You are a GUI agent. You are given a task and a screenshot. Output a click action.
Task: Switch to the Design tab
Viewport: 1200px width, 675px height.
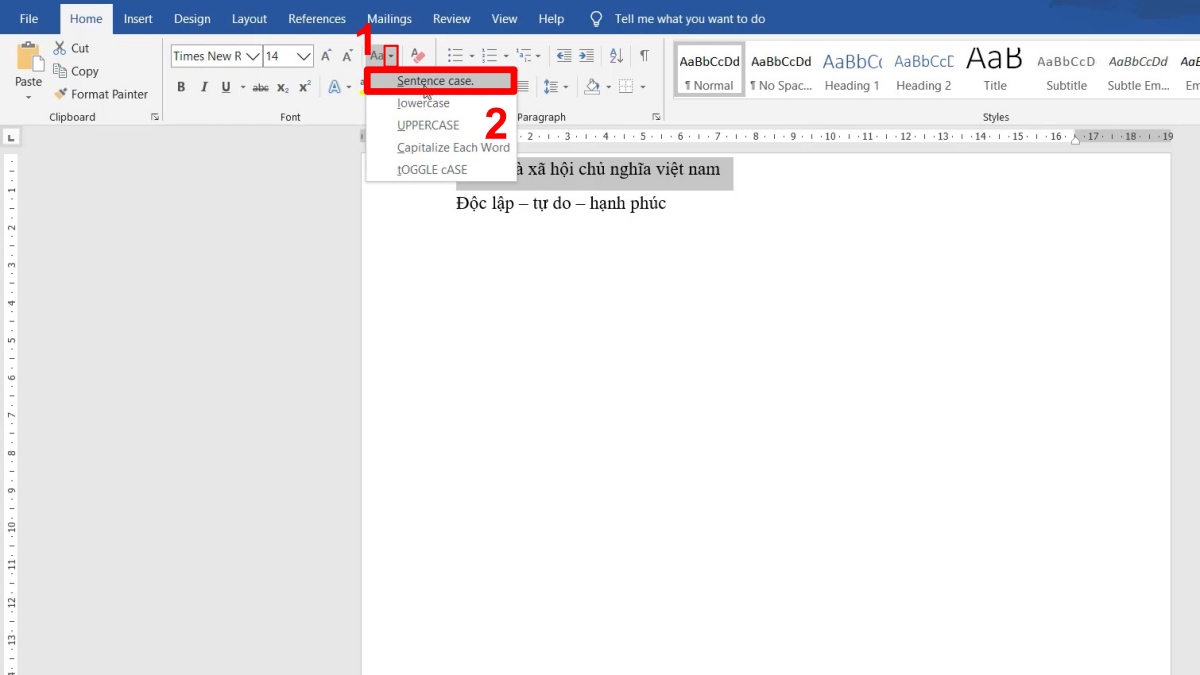point(192,19)
